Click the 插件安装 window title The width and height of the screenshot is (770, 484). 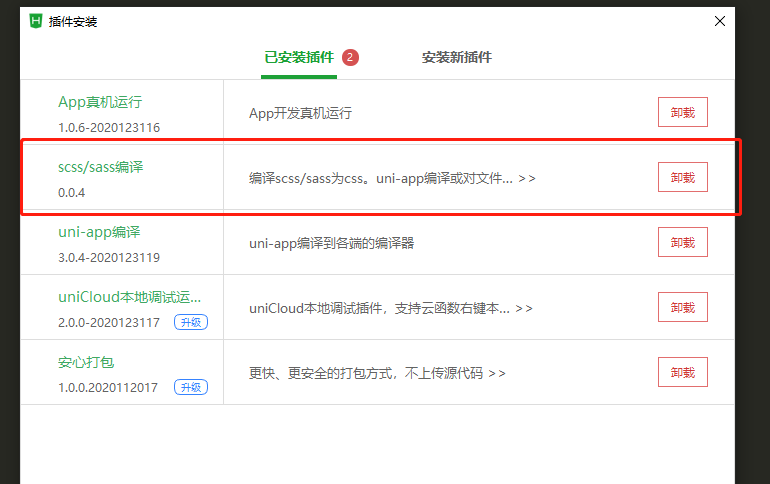73,22
